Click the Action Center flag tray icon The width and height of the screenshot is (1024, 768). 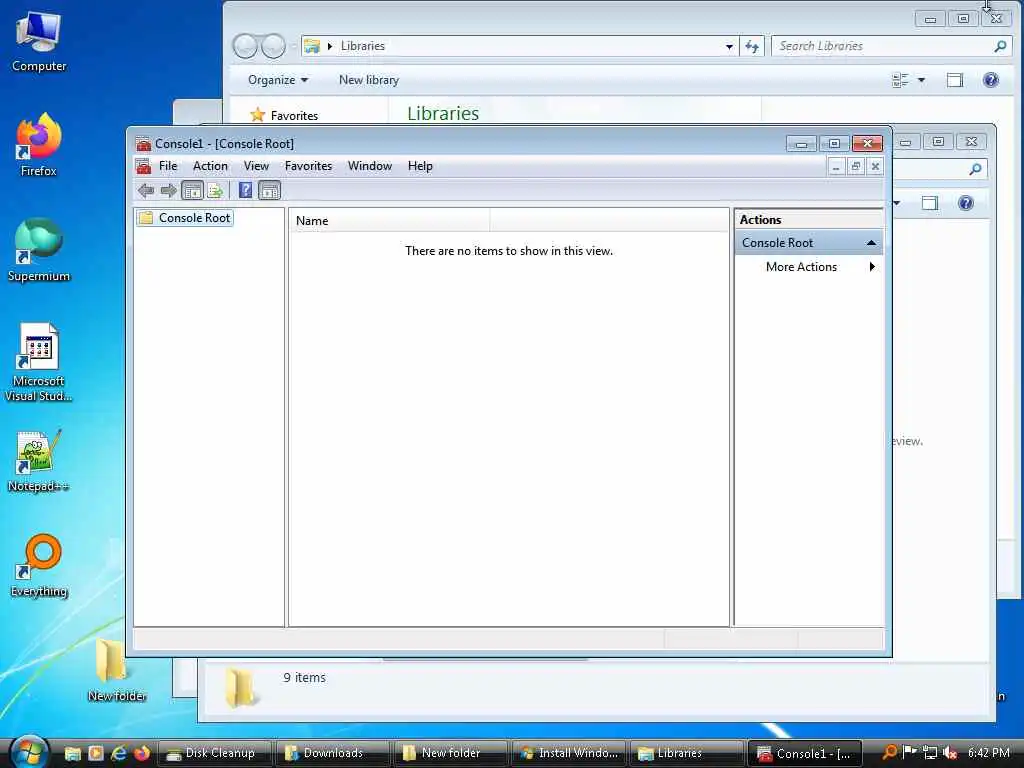pos(910,752)
